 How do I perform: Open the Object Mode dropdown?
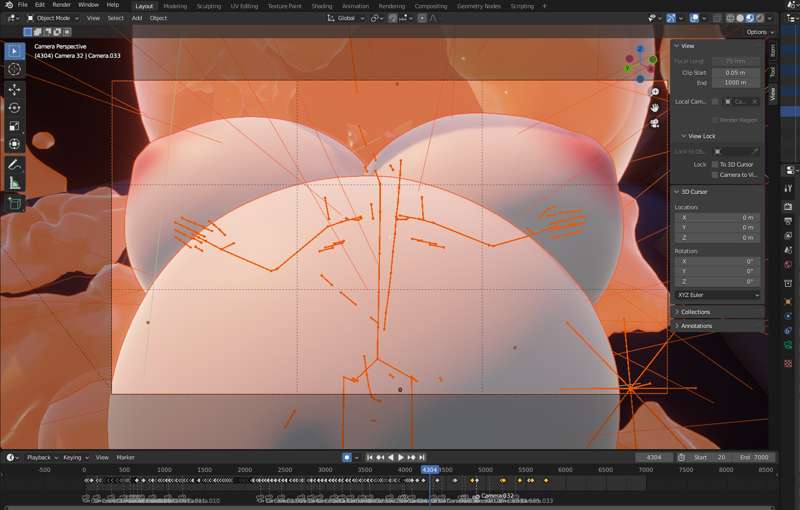[x=53, y=18]
